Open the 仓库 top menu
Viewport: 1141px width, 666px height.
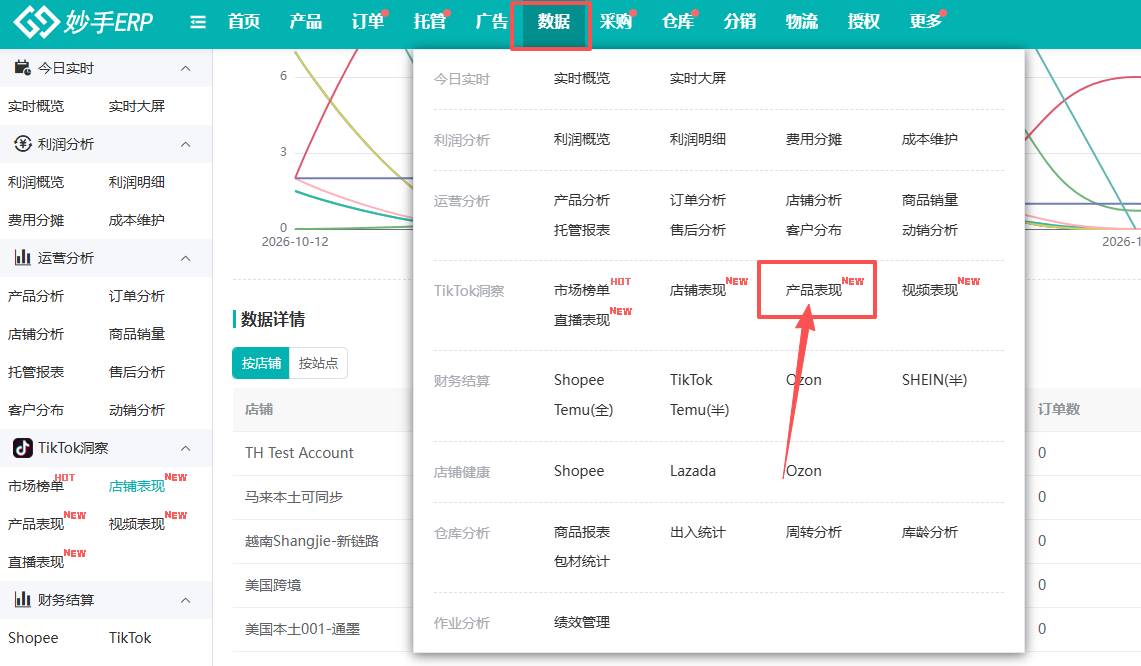tap(677, 22)
